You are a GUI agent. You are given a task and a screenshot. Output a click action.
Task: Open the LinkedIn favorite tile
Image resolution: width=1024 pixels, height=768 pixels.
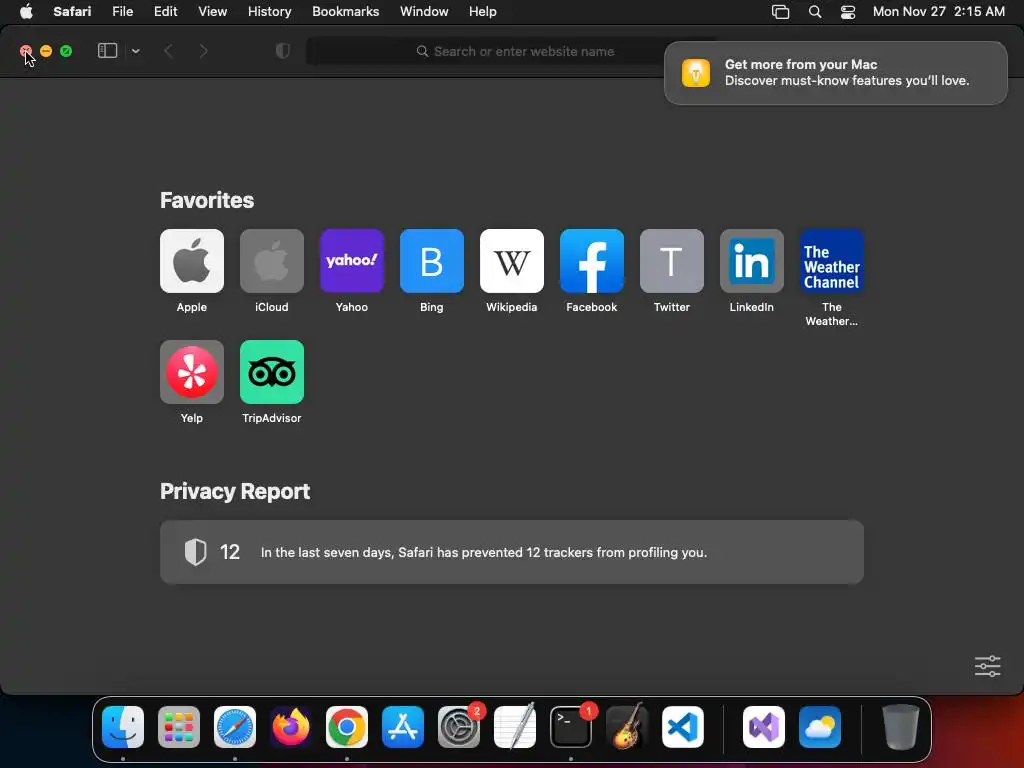pos(752,261)
